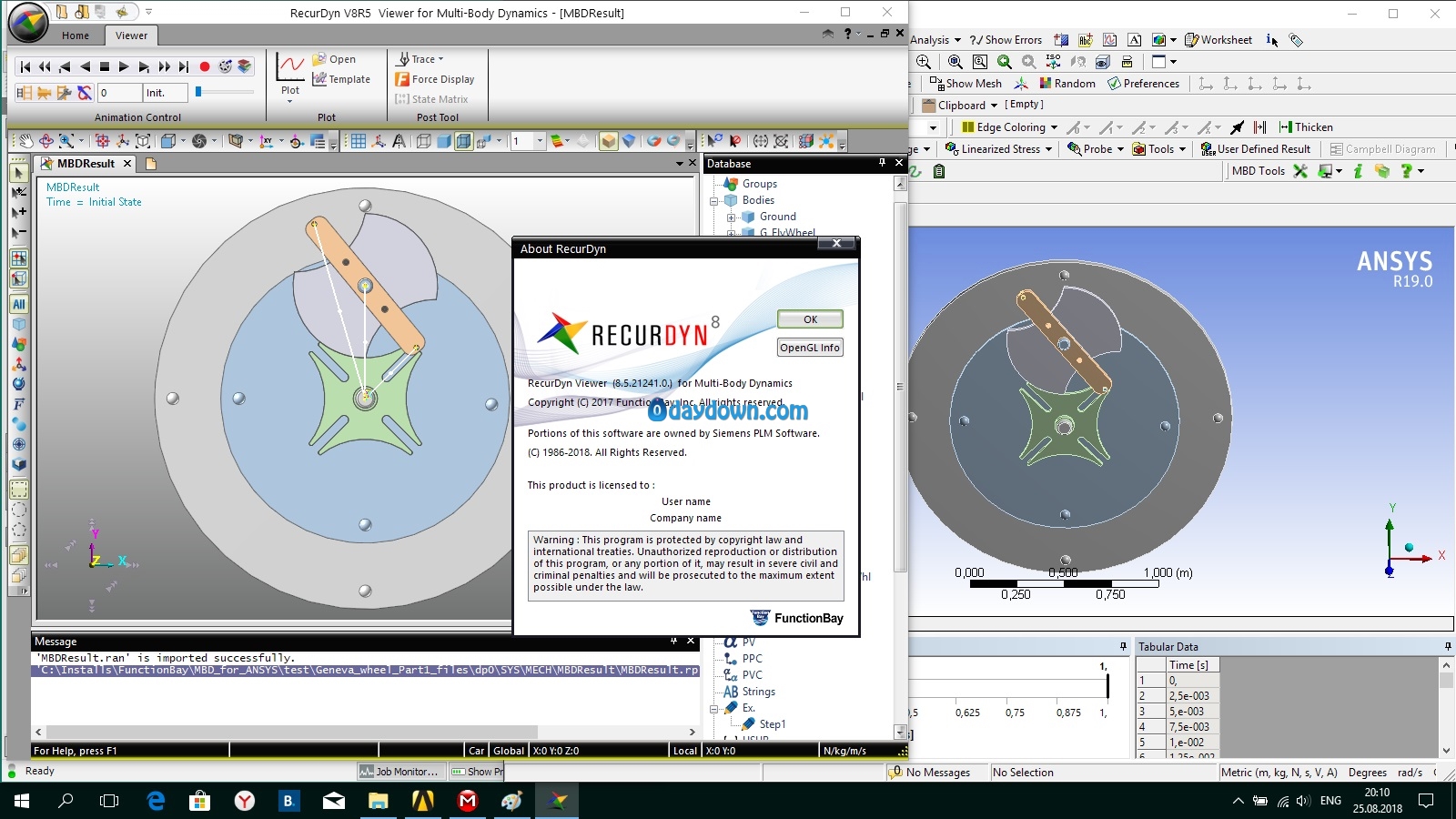Toggle Show Mesh in ANSYS
Screen dimensions: 1456x819
tap(966, 84)
